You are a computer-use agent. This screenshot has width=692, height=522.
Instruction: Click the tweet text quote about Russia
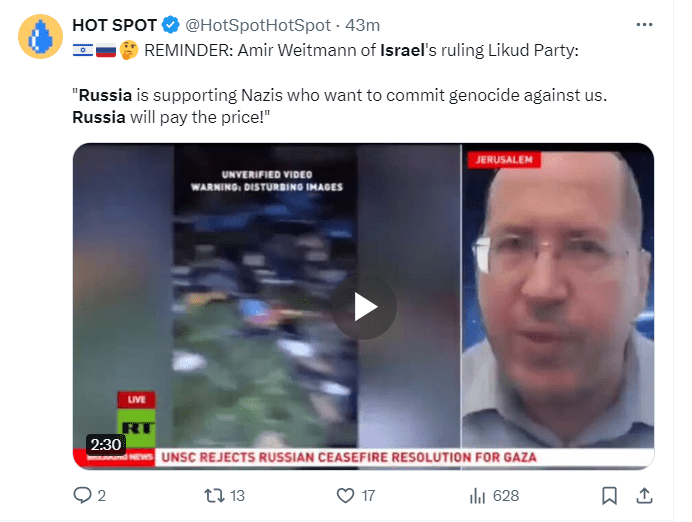(340, 106)
